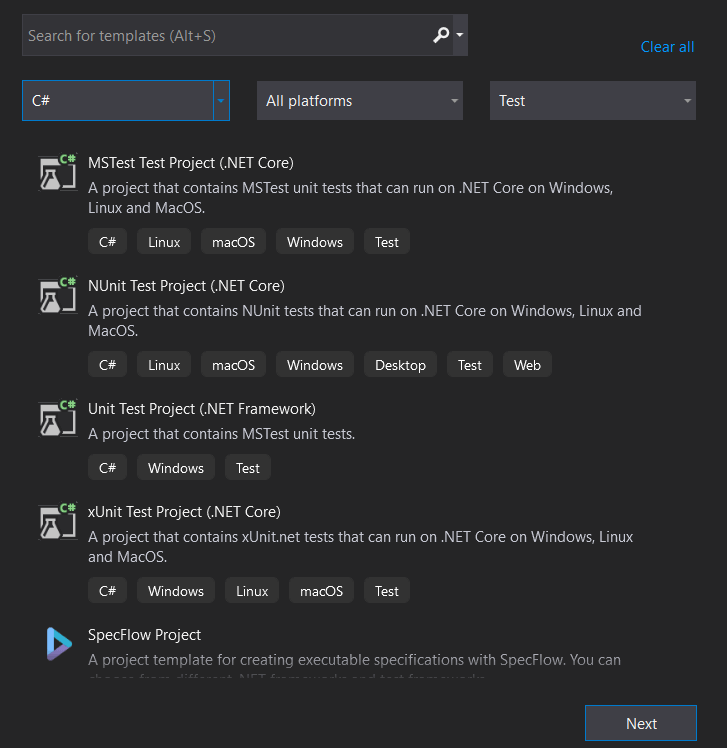Viewport: 727px width, 748px height.
Task: Select the SpecFlow Project title
Action: pyautogui.click(x=145, y=635)
